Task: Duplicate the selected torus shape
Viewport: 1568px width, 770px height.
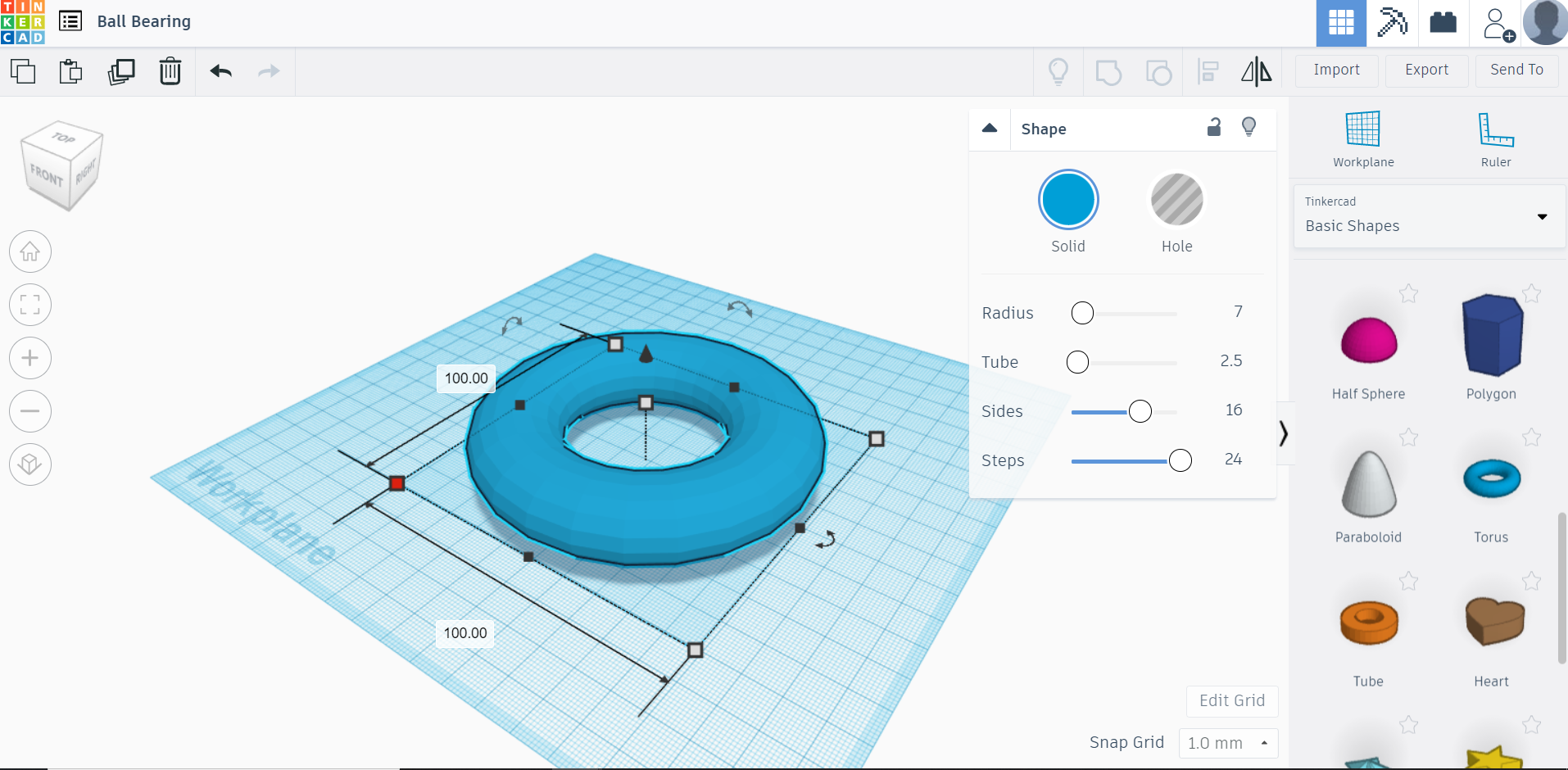Action: tap(121, 71)
